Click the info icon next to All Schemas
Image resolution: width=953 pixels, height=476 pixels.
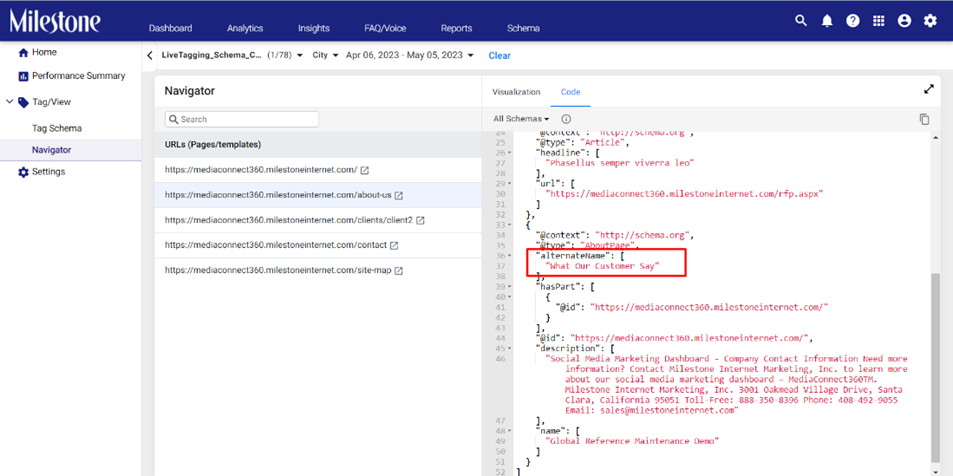(x=566, y=119)
